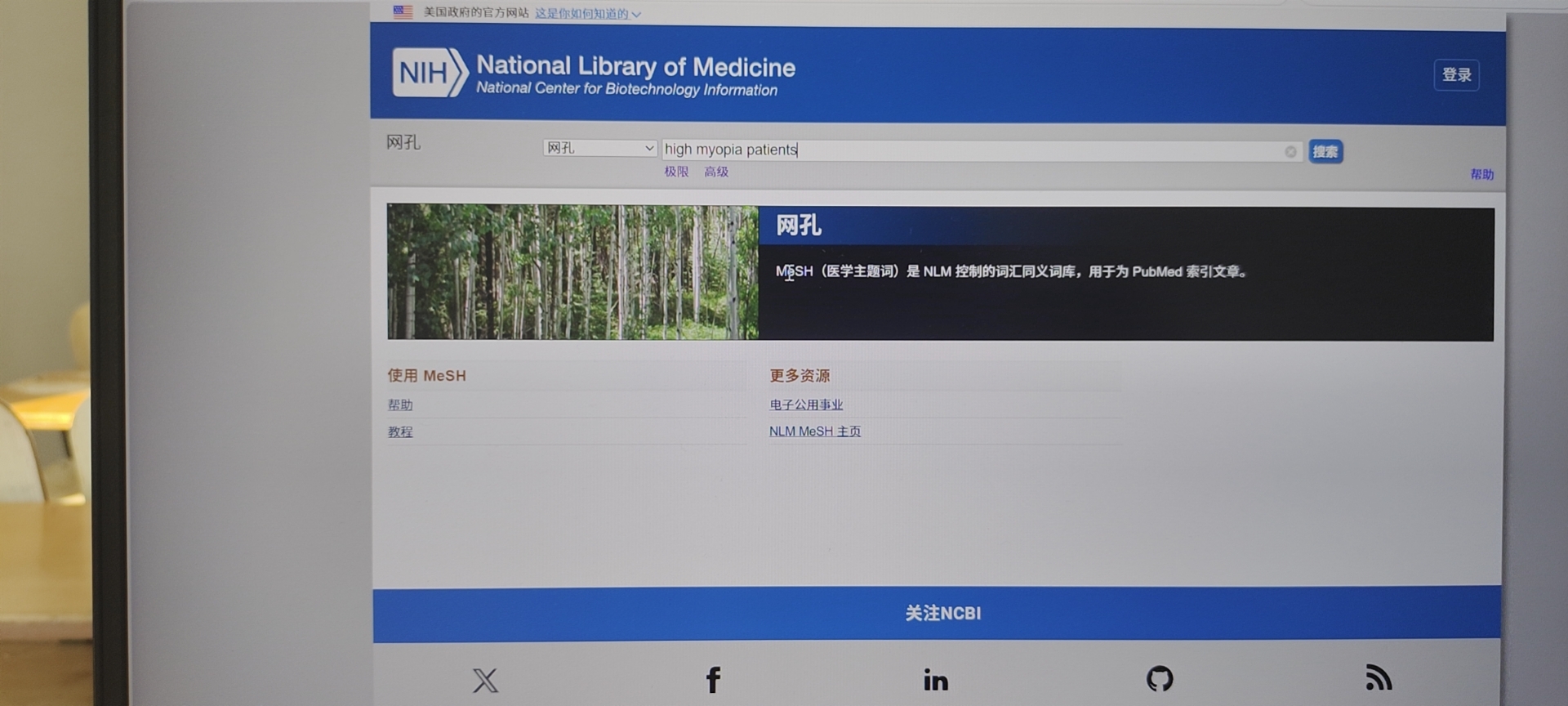The image size is (1568, 706).
Task: Click the 搜索 search button
Action: click(x=1325, y=151)
